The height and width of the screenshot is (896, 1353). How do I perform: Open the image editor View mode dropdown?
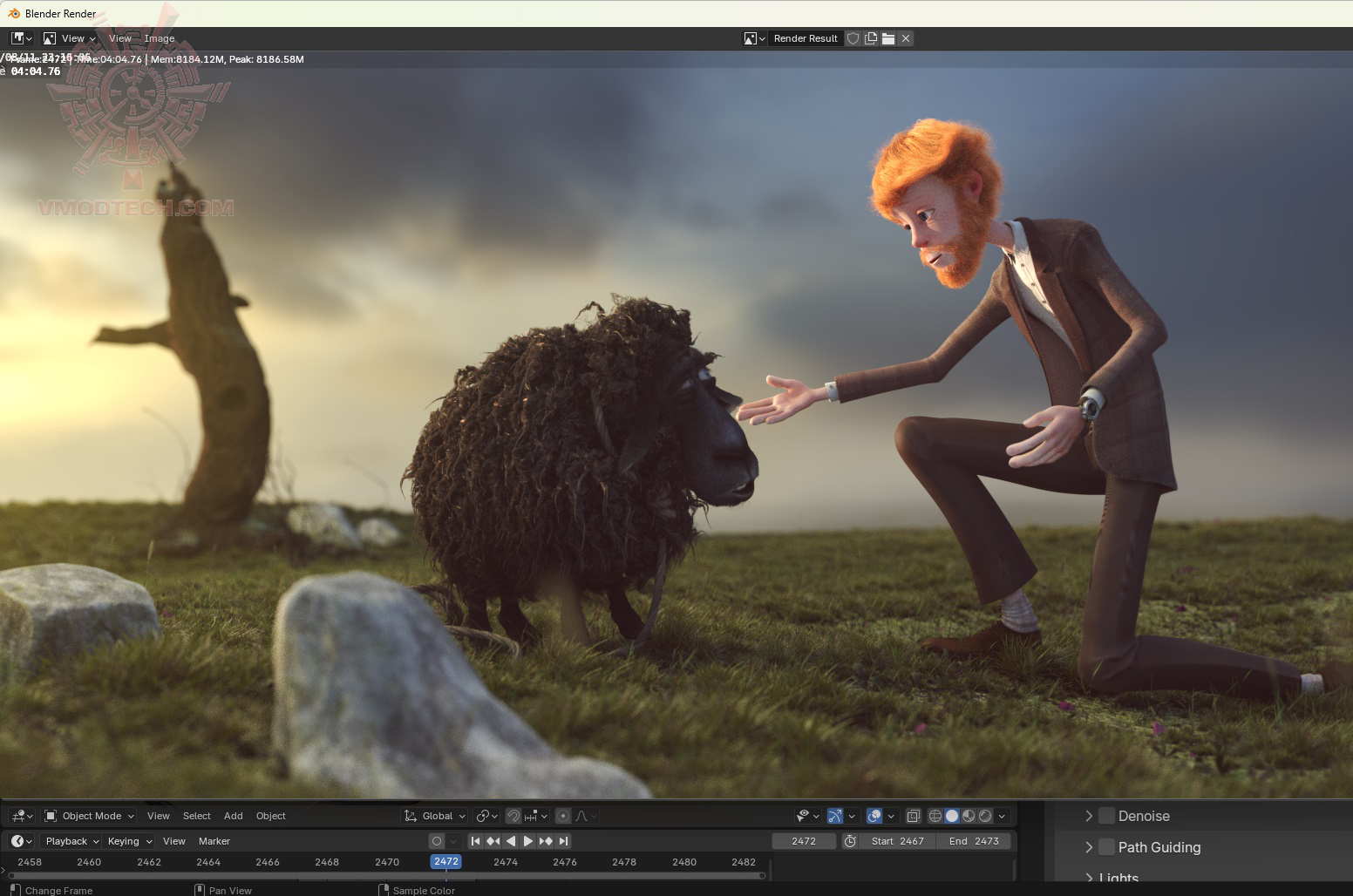point(69,38)
